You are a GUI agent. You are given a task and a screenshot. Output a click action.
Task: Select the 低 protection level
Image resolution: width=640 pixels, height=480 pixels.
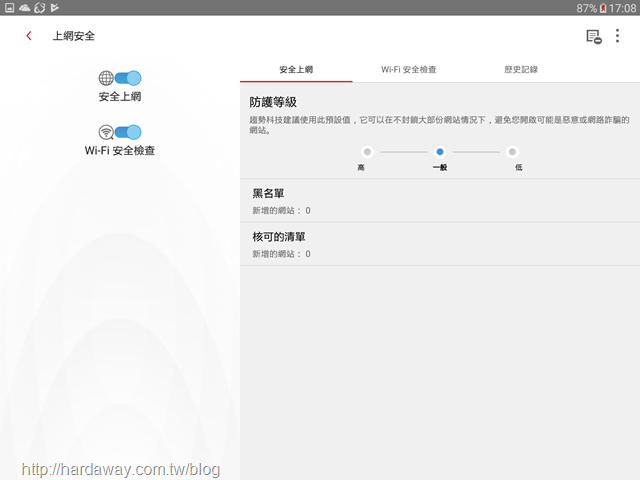(512, 152)
